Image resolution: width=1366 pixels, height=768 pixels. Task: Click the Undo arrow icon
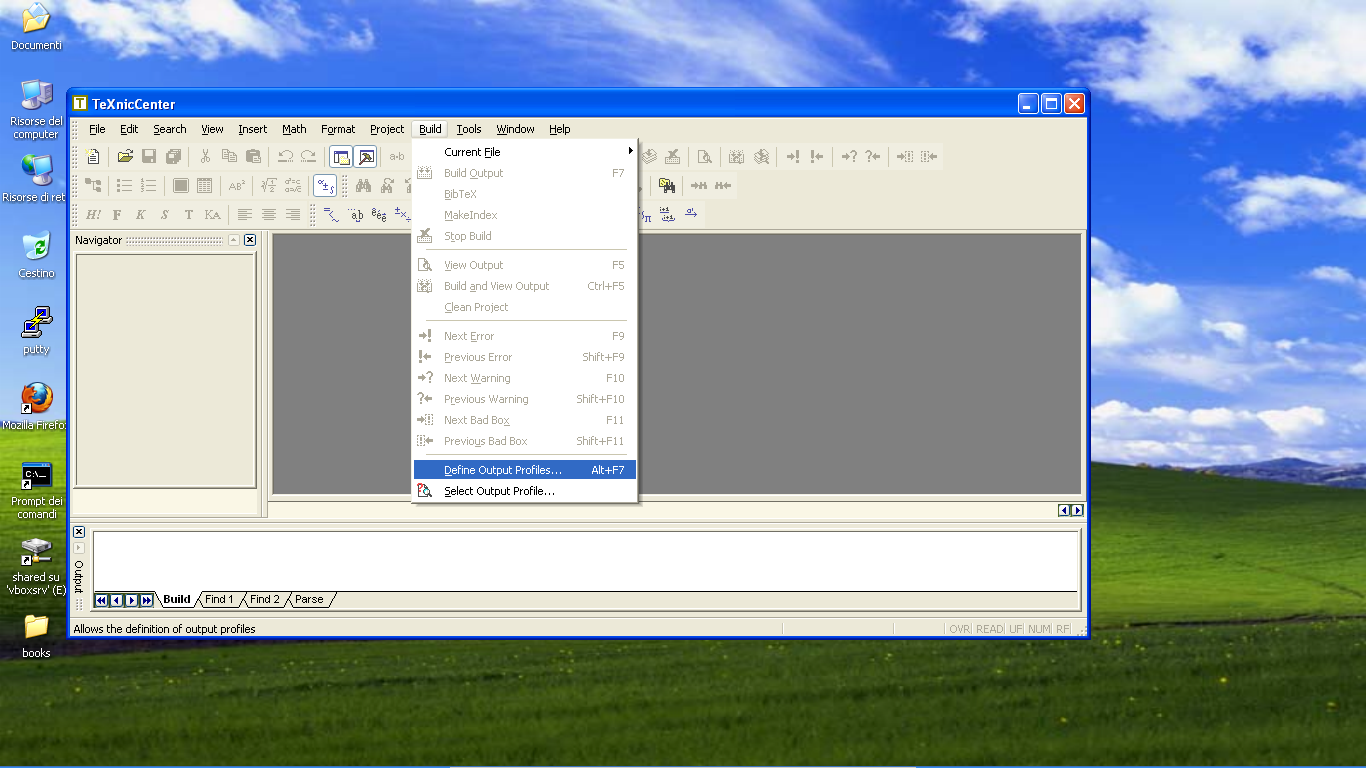pos(285,156)
